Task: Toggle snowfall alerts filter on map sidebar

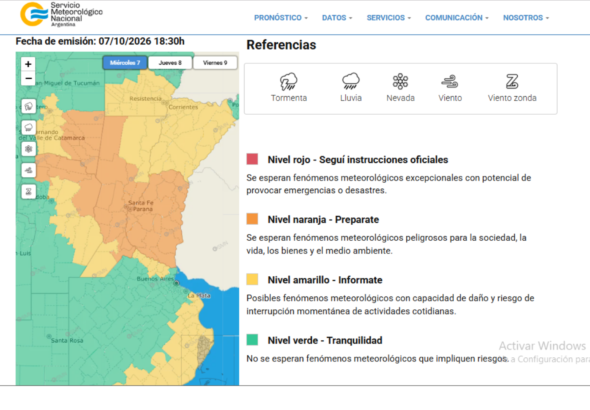Action: (29, 149)
